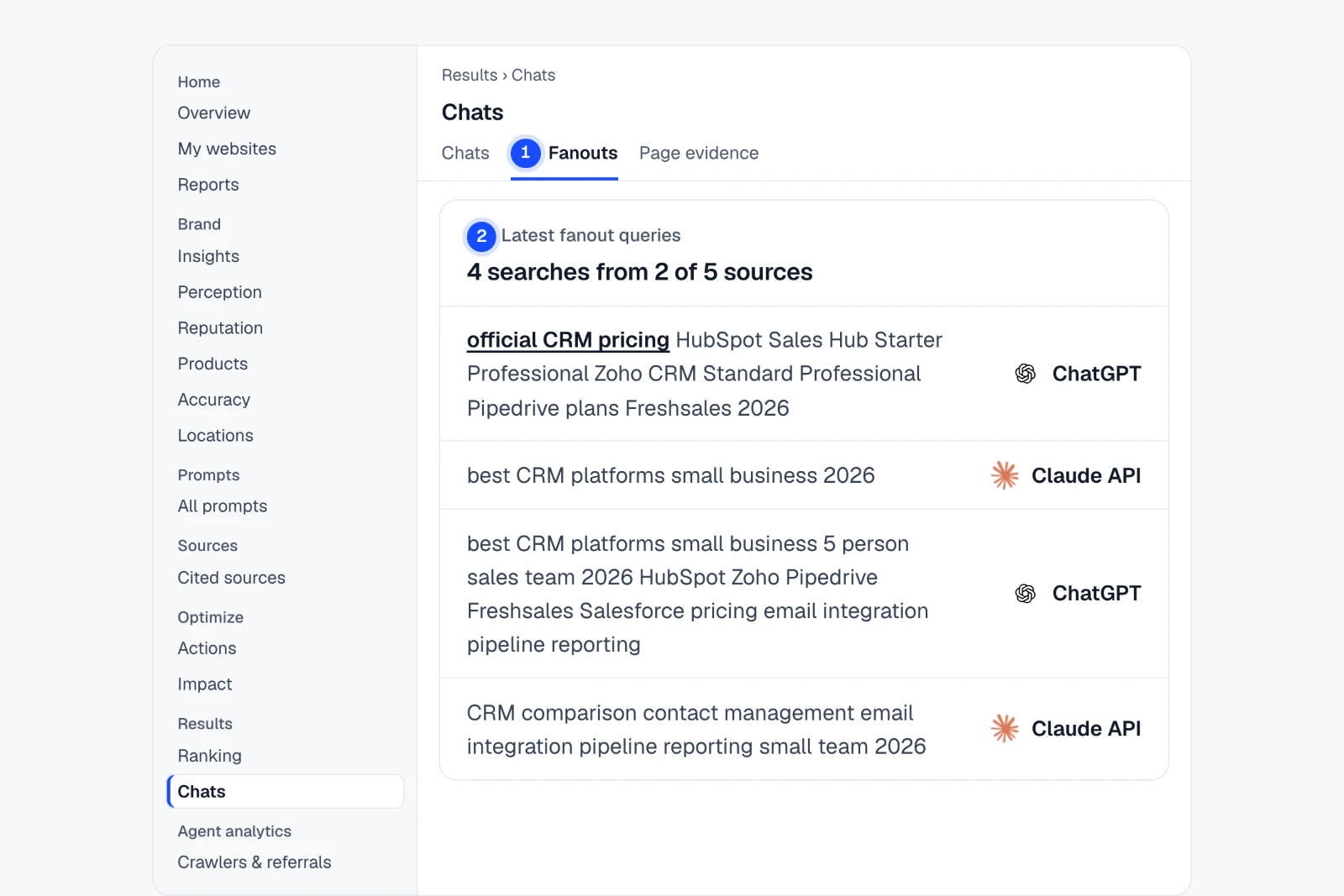
Task: Go to Overview in the sidebar
Action: click(213, 113)
